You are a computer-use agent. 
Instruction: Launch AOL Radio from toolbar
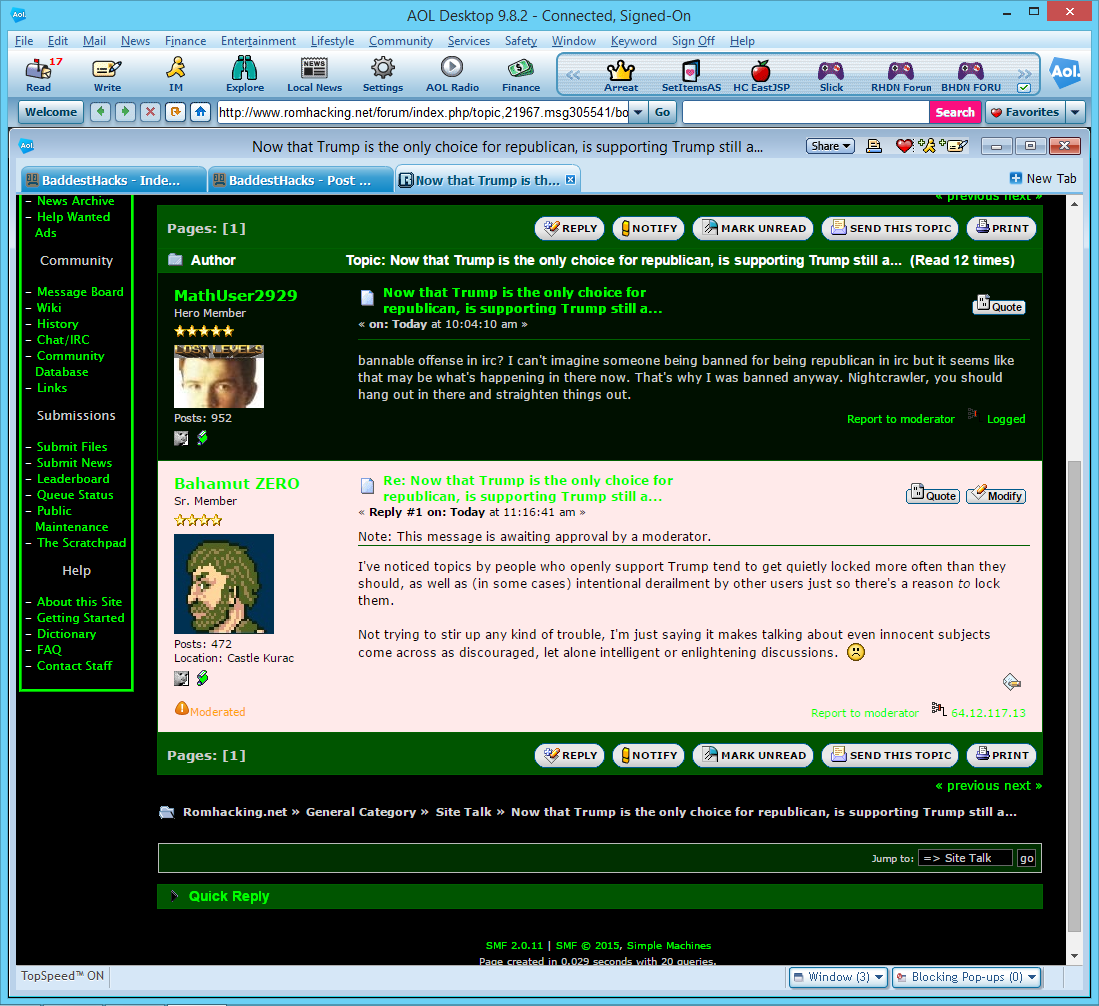tap(452, 74)
